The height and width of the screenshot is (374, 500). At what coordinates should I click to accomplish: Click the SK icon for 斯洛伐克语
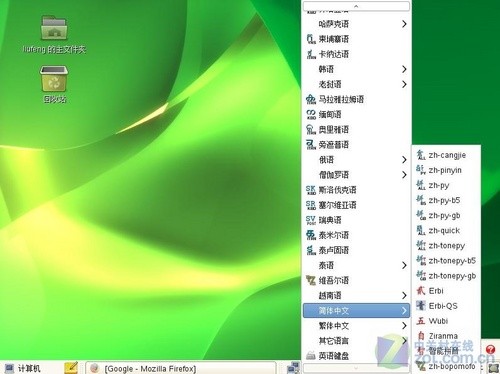(311, 190)
